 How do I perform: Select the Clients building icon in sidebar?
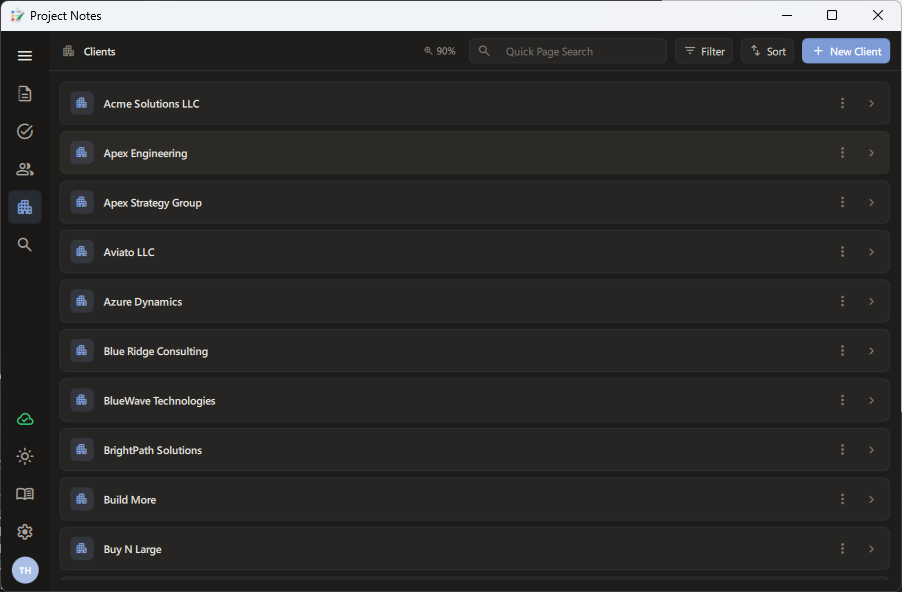coord(25,207)
